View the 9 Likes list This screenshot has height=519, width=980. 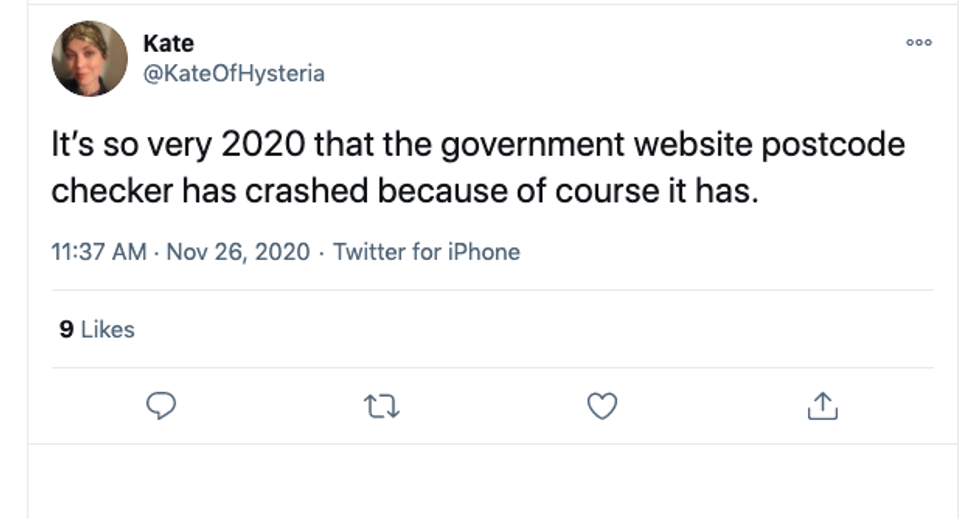coord(96,329)
